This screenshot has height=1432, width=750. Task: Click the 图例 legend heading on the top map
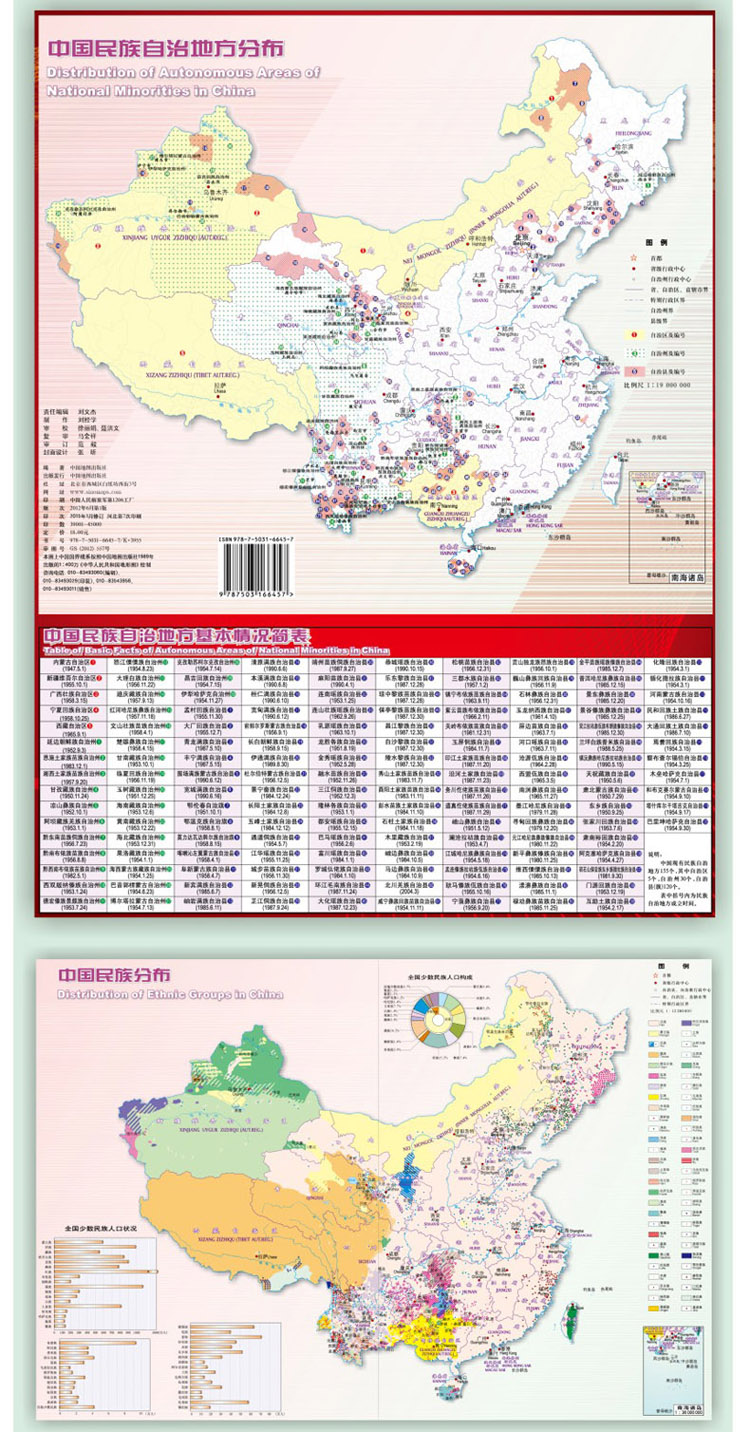tap(655, 244)
